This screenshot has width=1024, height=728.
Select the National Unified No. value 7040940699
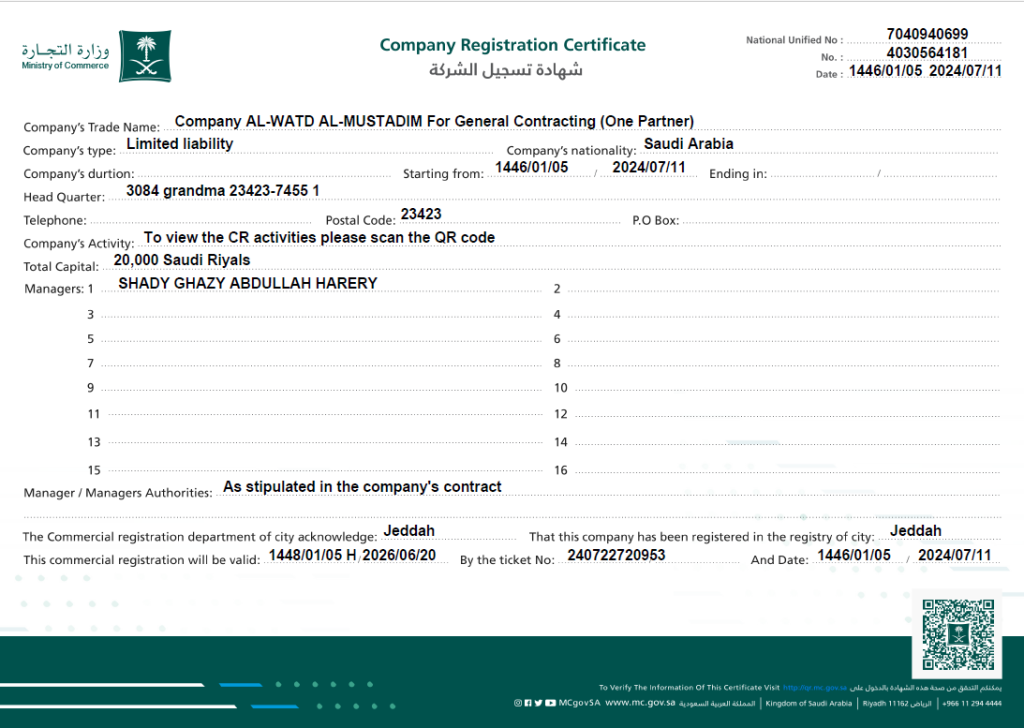[927, 35]
